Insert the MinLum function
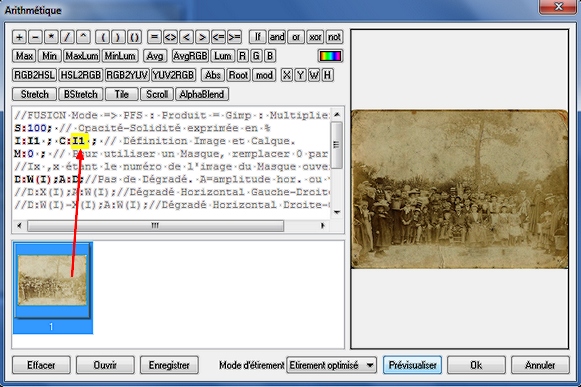581x387 pixels. (120, 56)
